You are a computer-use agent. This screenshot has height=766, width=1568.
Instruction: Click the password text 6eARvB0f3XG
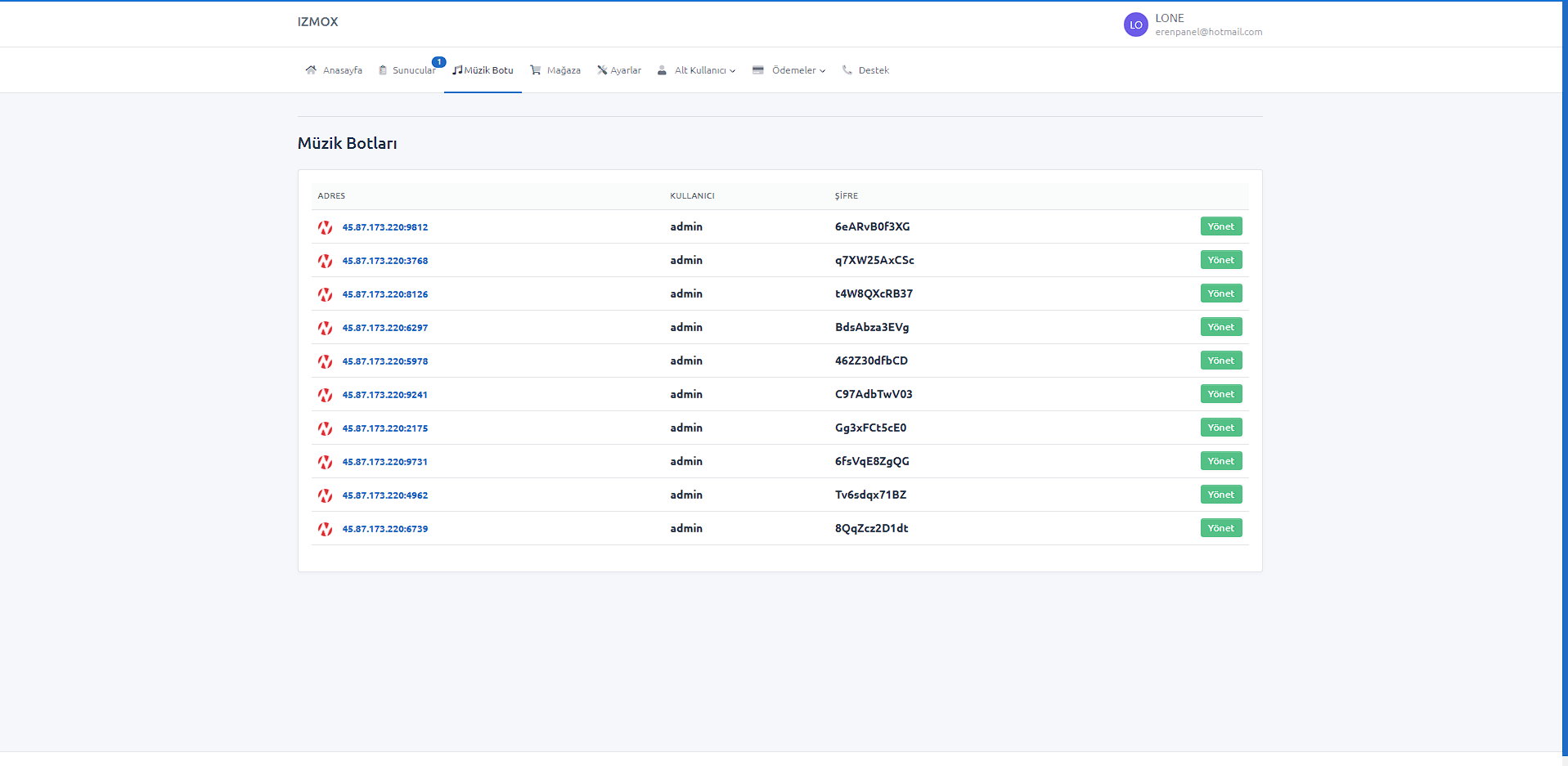872,226
